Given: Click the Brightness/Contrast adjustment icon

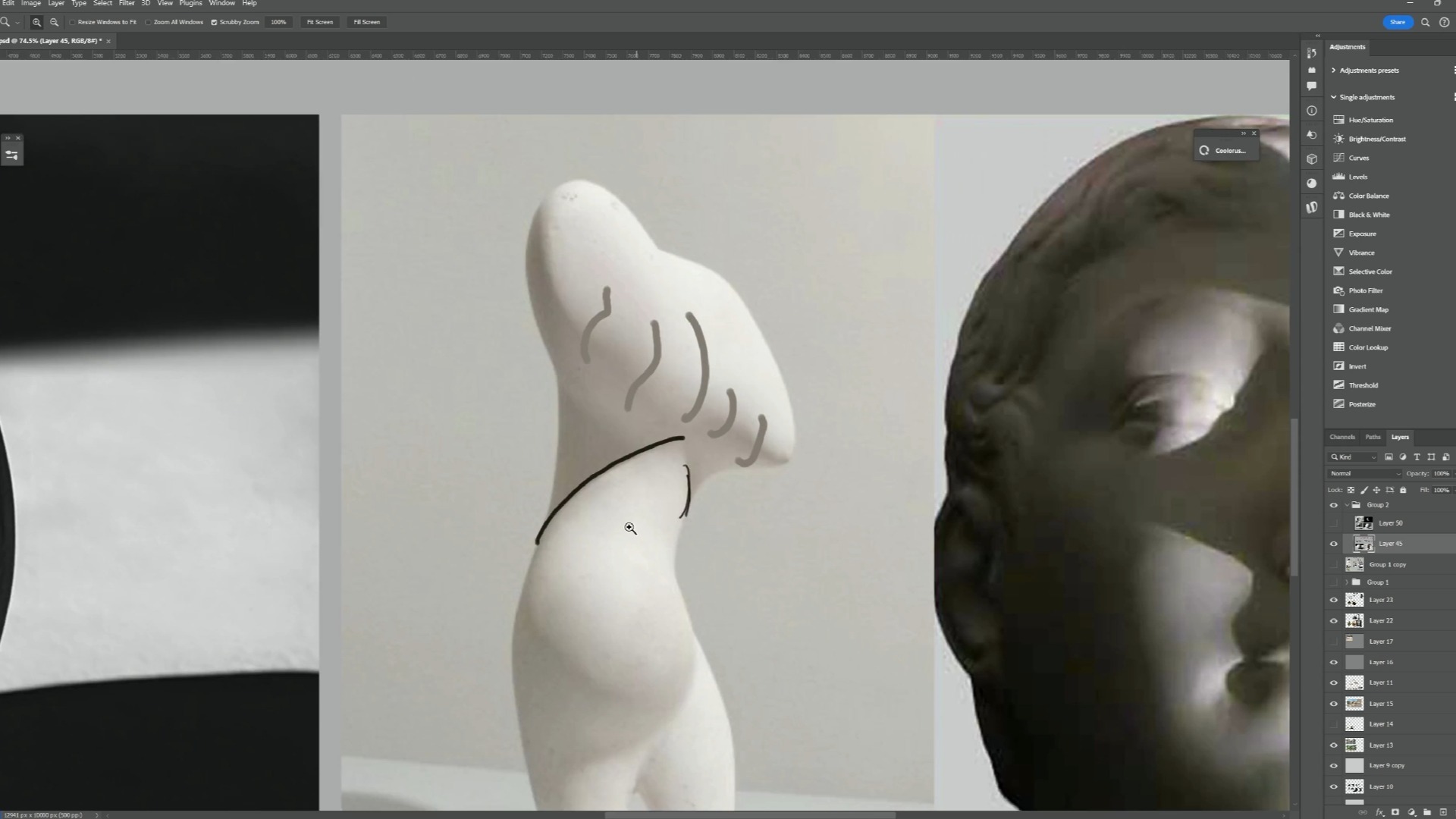Looking at the screenshot, I should pyautogui.click(x=1338, y=139).
